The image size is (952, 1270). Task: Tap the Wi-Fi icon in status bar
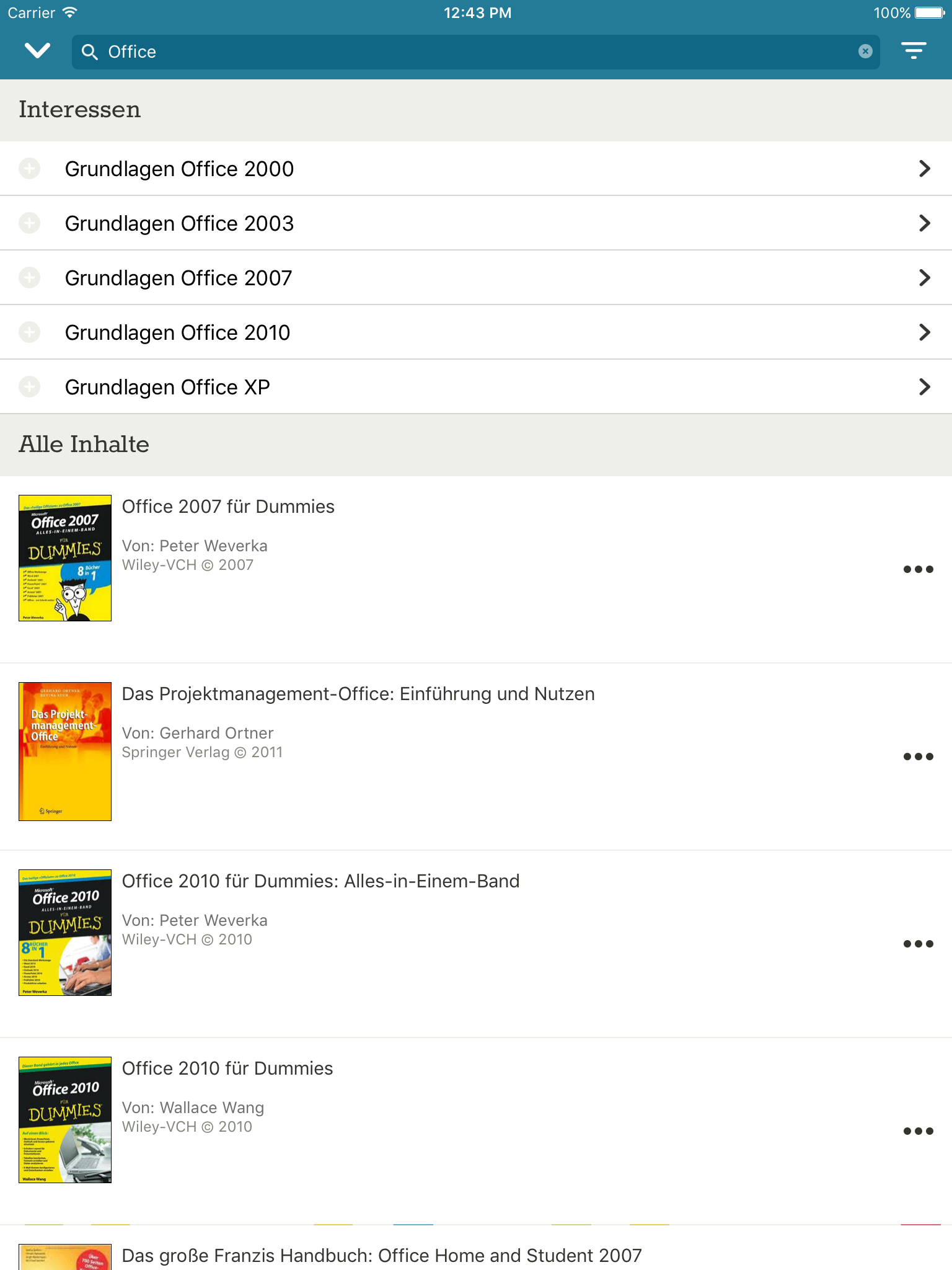pos(70,12)
